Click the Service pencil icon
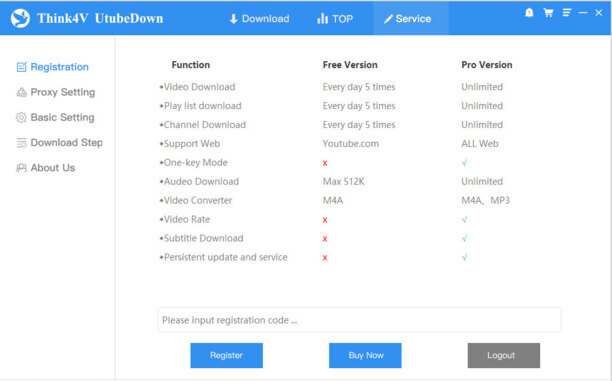The image size is (612, 381). (388, 19)
